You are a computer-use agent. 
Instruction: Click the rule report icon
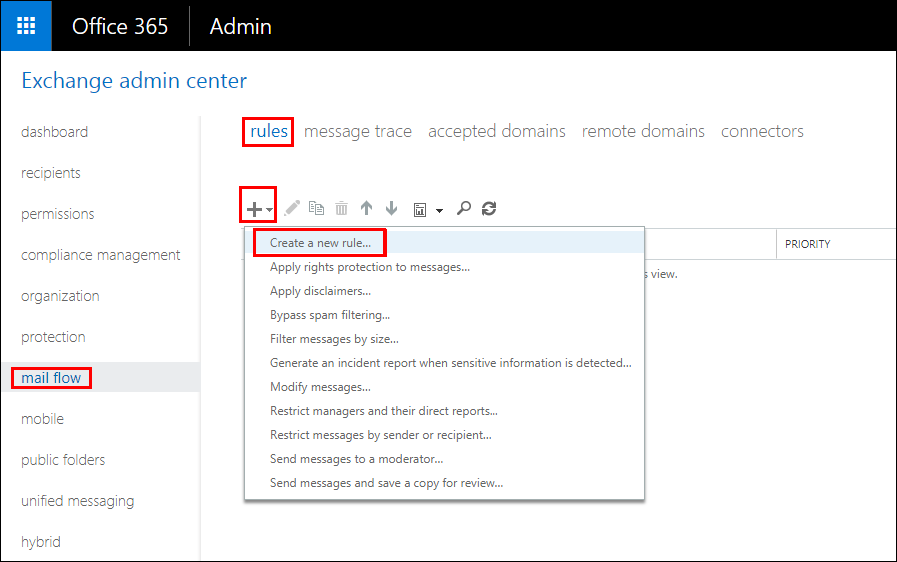pos(420,210)
